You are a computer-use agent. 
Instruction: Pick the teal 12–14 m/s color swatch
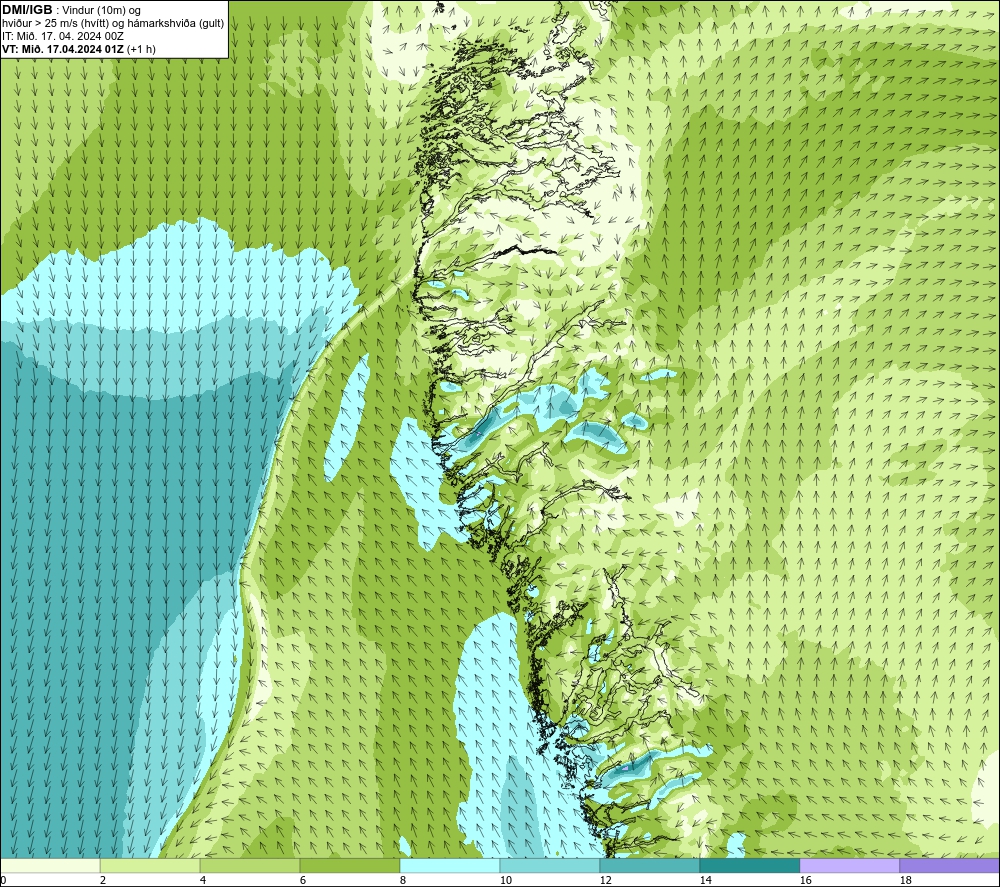[x=649, y=865]
